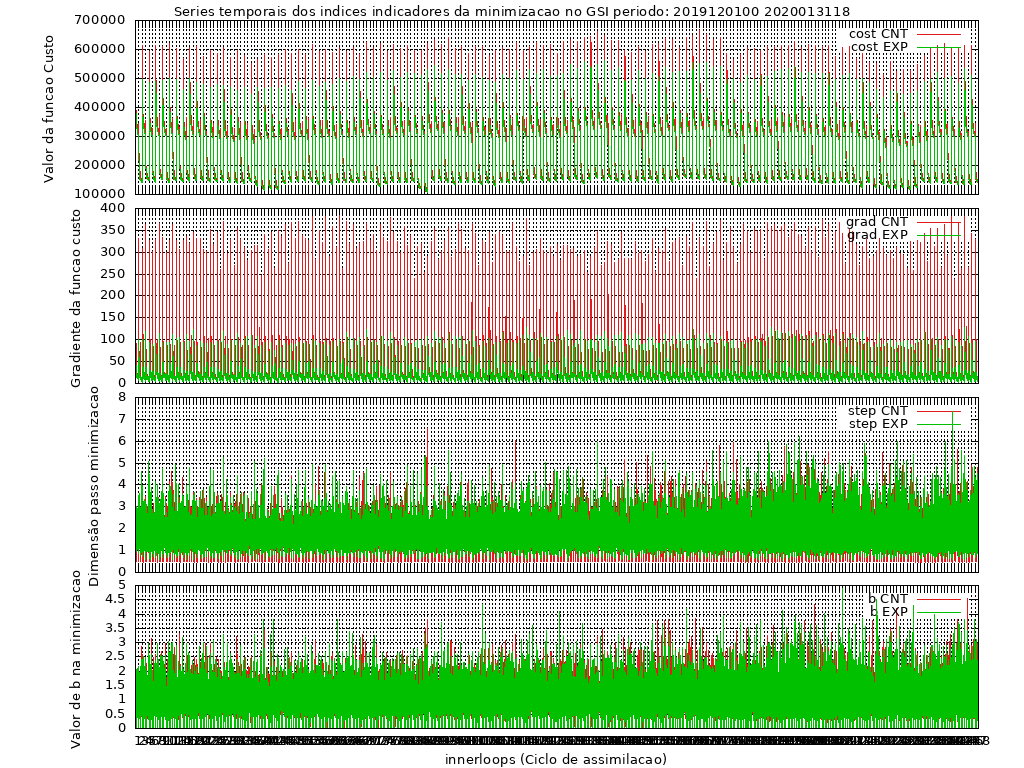This screenshot has height=768, width=1024.
Task: Click the 'Gradiente da funcao custo' y-axis label
Action: [77, 296]
